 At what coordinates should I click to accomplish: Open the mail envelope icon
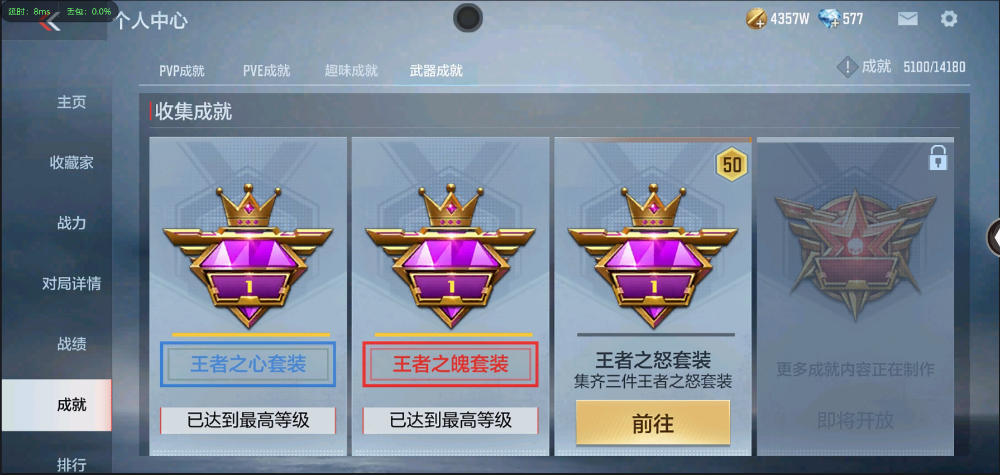point(908,18)
